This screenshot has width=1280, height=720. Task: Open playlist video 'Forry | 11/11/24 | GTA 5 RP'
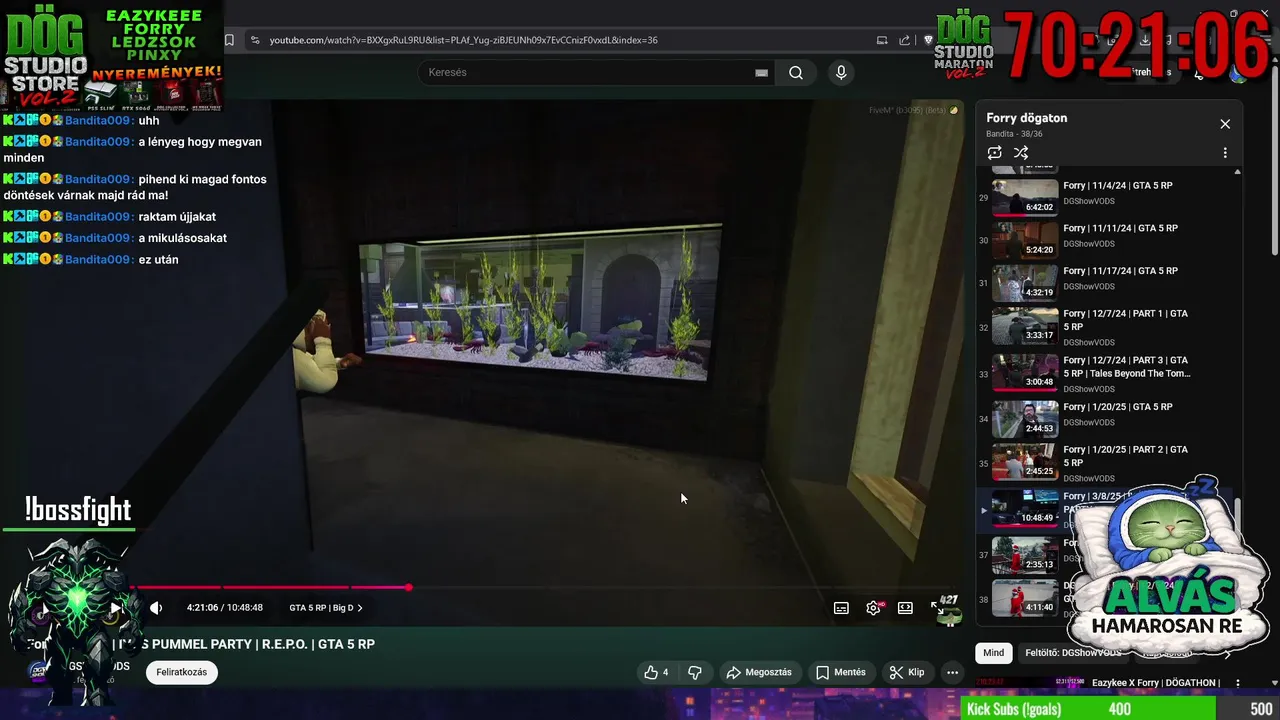[1120, 229]
